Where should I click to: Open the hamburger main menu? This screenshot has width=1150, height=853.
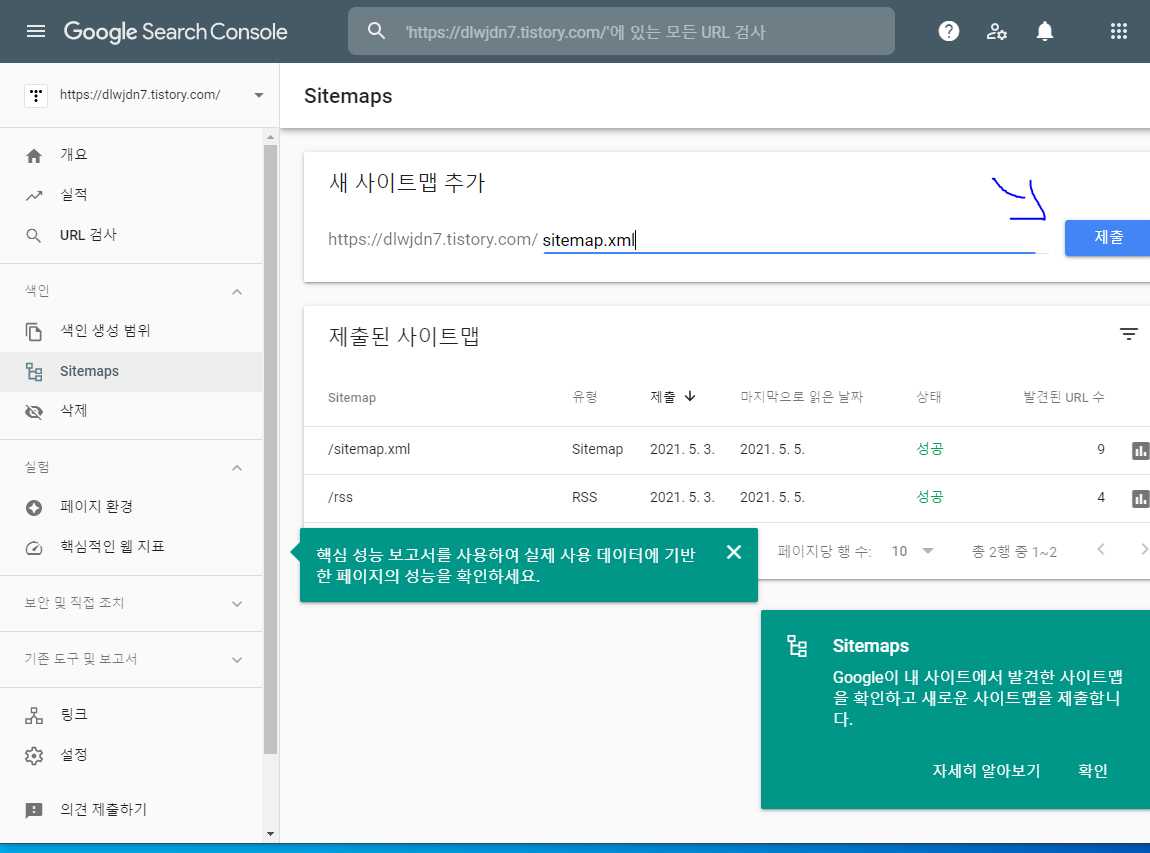[x=36, y=31]
